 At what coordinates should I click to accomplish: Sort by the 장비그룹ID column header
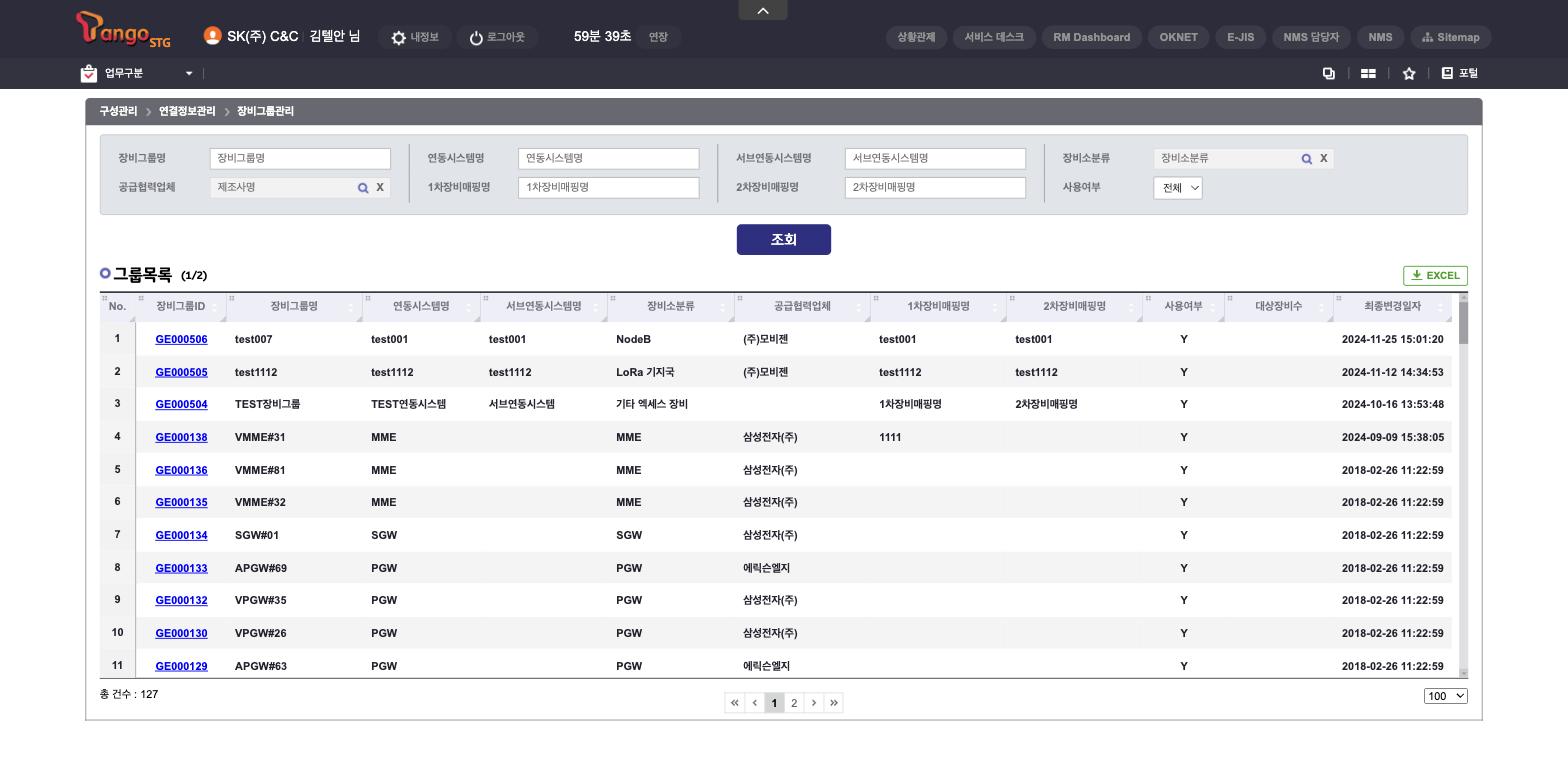(x=181, y=307)
